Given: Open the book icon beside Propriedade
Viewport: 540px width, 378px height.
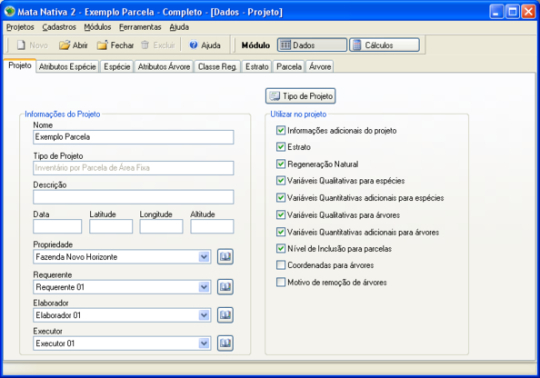Looking at the screenshot, I should pyautogui.click(x=225, y=257).
